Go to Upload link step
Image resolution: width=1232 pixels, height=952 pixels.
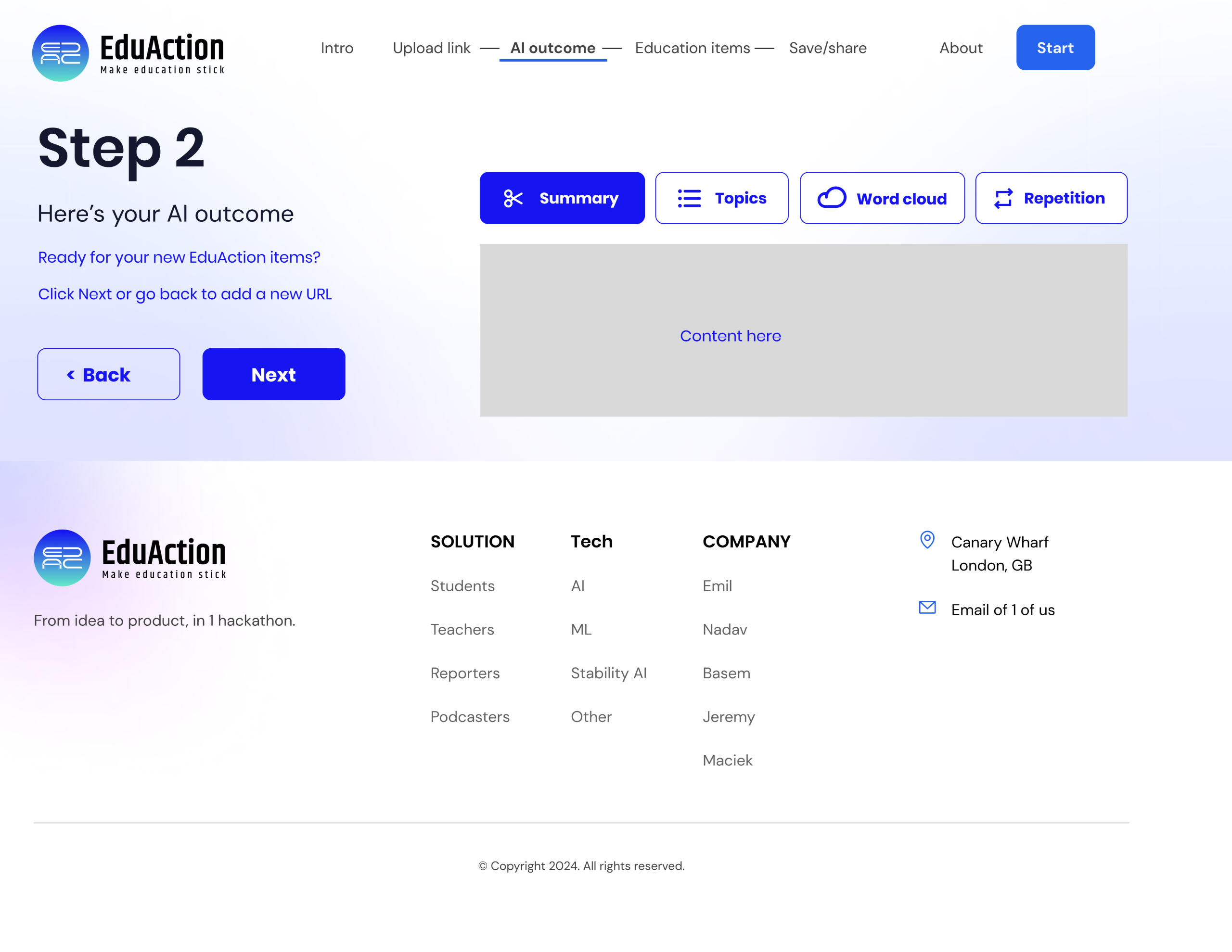coord(431,48)
